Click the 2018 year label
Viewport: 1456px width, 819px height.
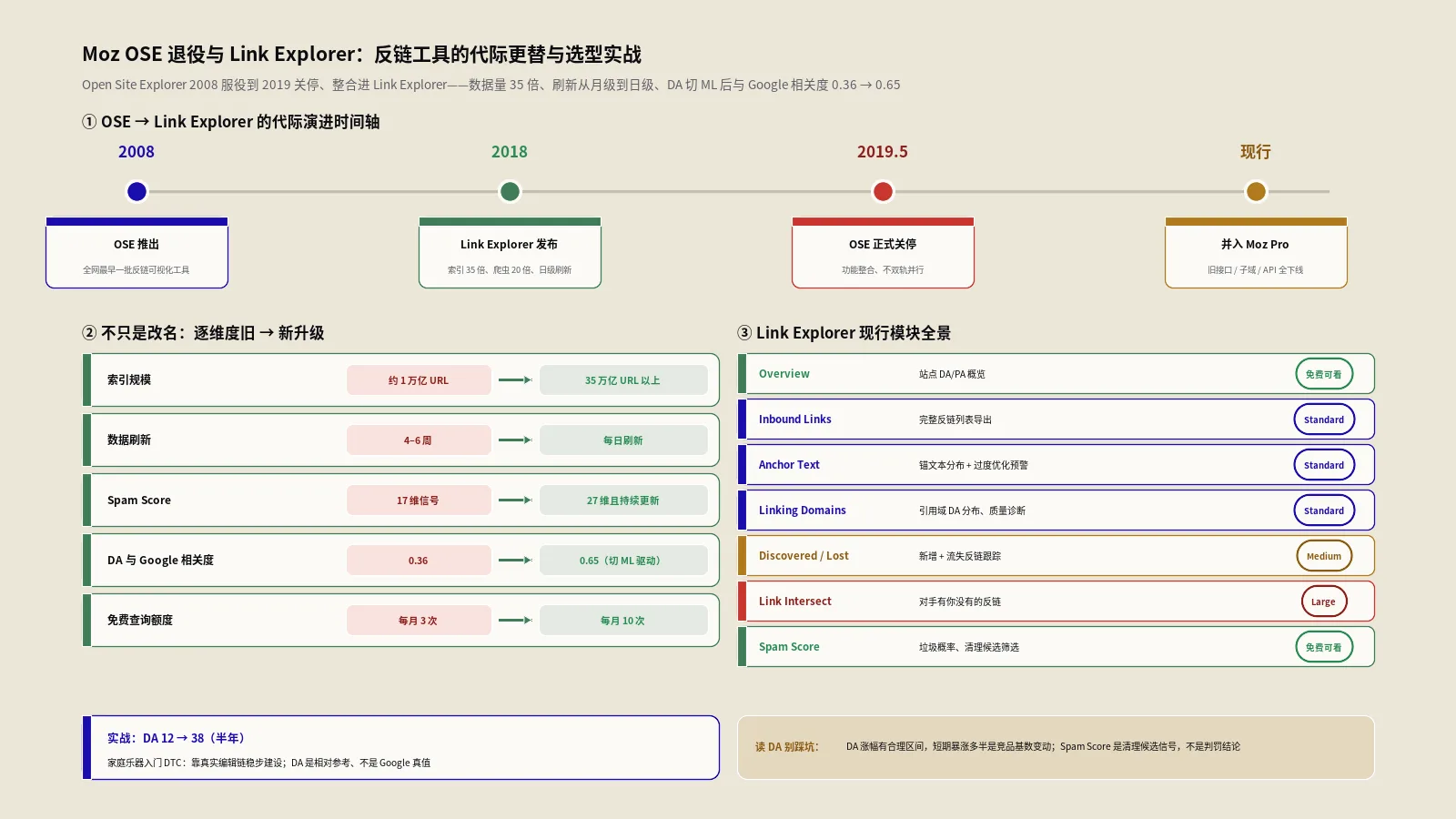510,152
